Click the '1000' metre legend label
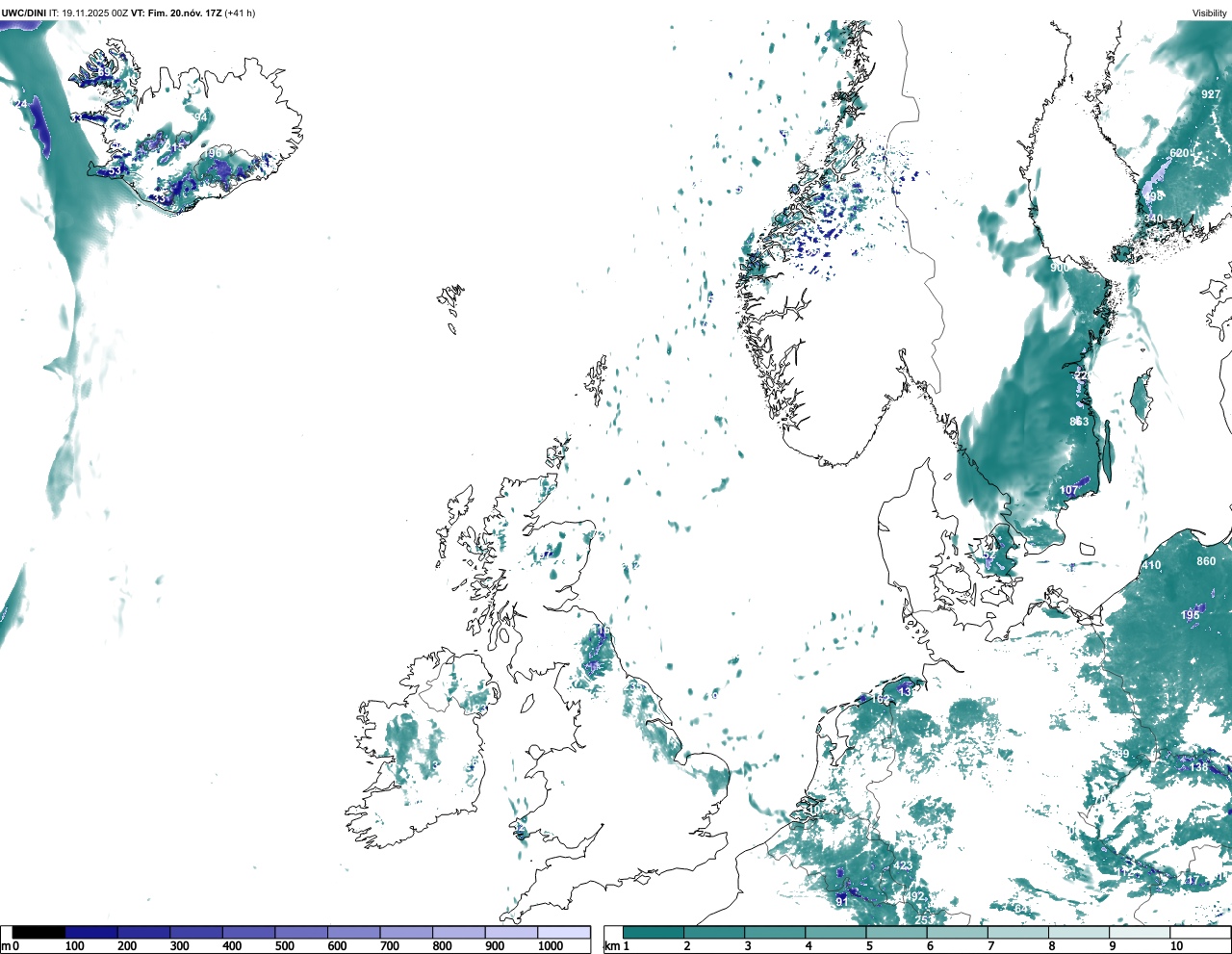The image size is (1232, 954). tap(551, 946)
